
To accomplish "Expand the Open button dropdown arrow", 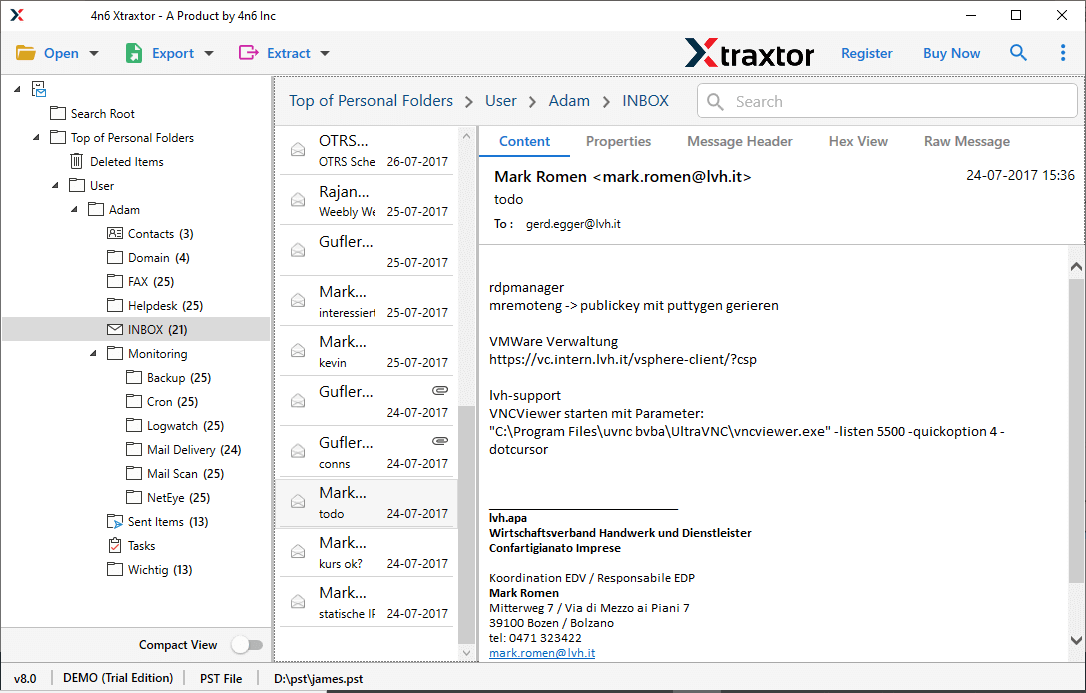I will (92, 52).
